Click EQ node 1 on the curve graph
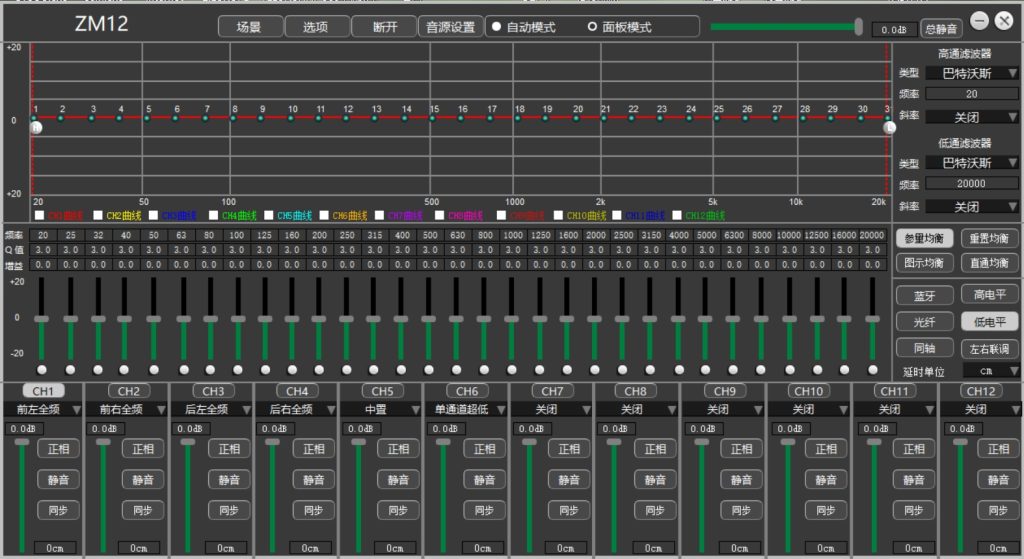Screen dimensions: 1024x559 34,118
